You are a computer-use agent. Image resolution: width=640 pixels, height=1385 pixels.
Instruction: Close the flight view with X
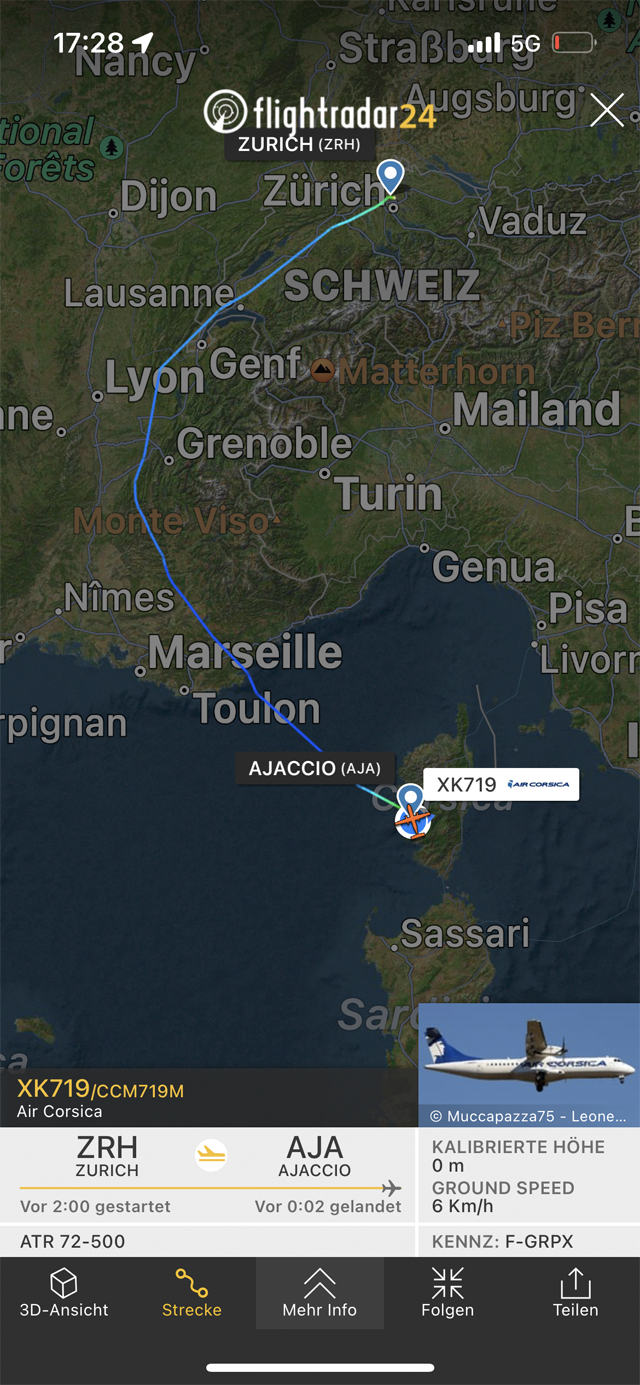[x=607, y=110]
